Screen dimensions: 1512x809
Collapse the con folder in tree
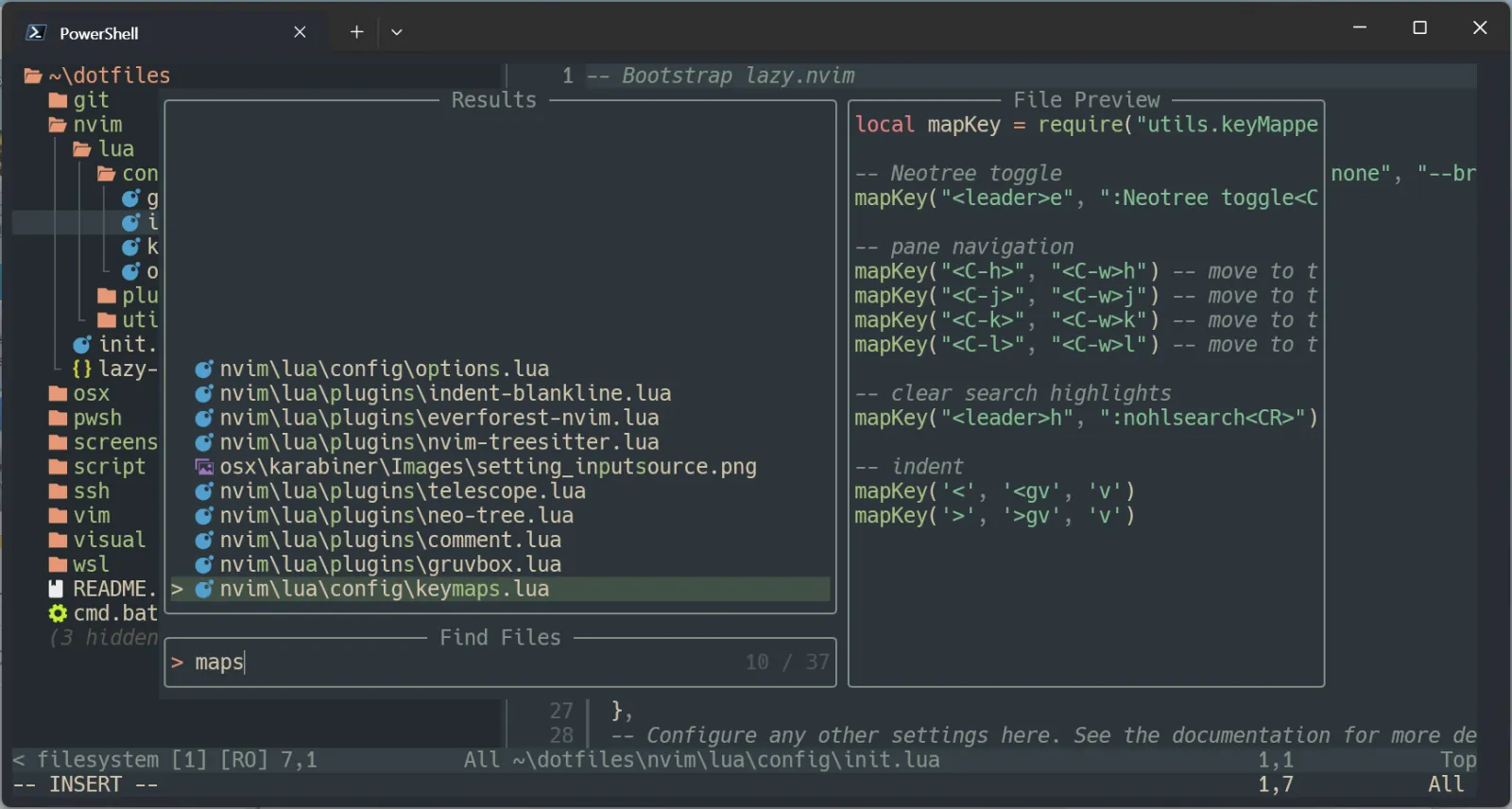click(x=128, y=174)
